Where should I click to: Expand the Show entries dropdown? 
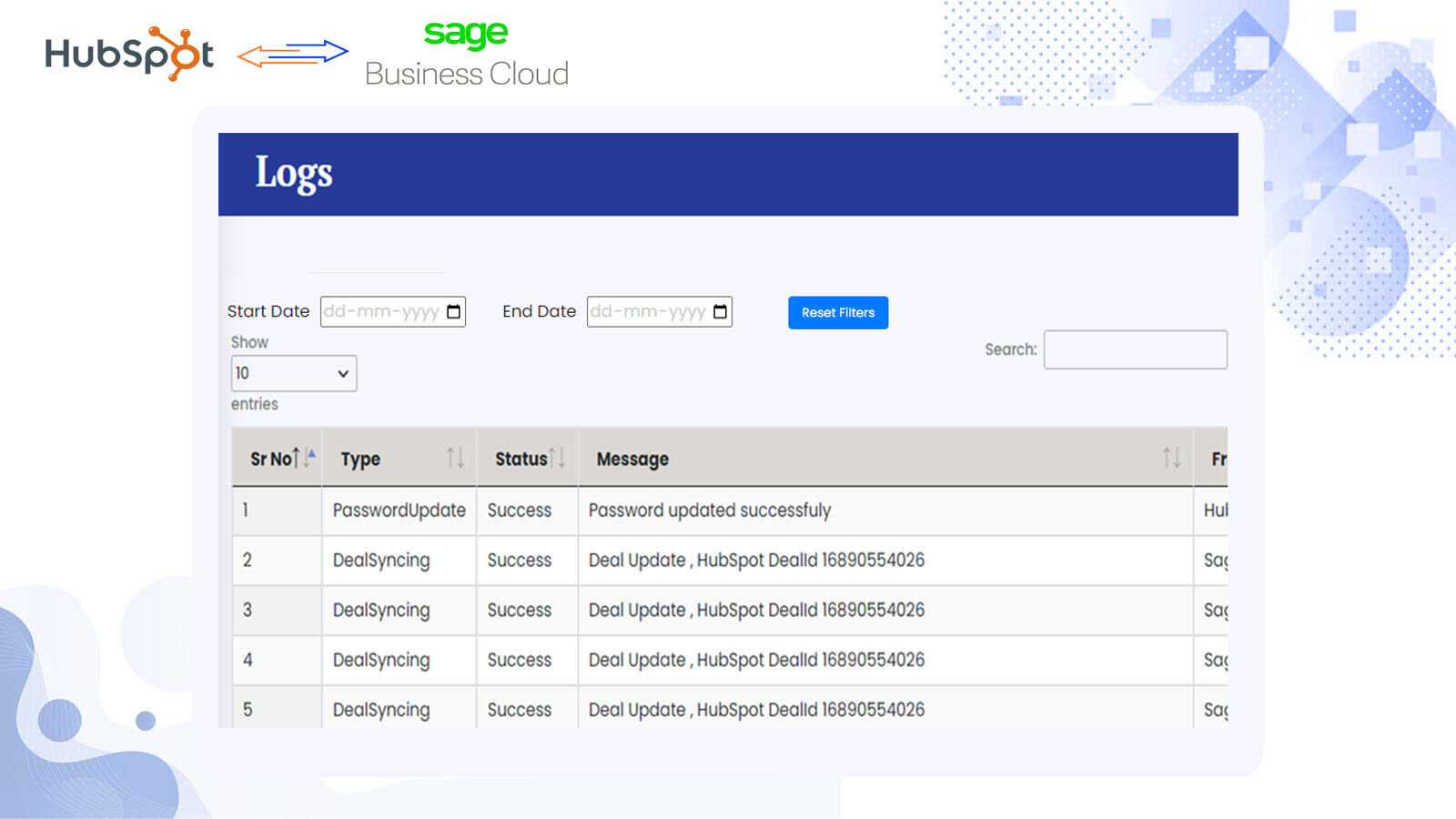293,373
